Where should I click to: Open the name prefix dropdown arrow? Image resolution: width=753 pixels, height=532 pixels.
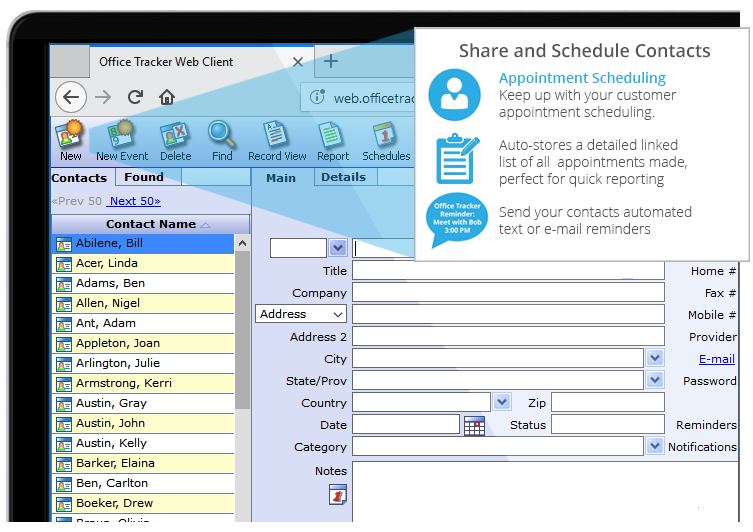338,248
